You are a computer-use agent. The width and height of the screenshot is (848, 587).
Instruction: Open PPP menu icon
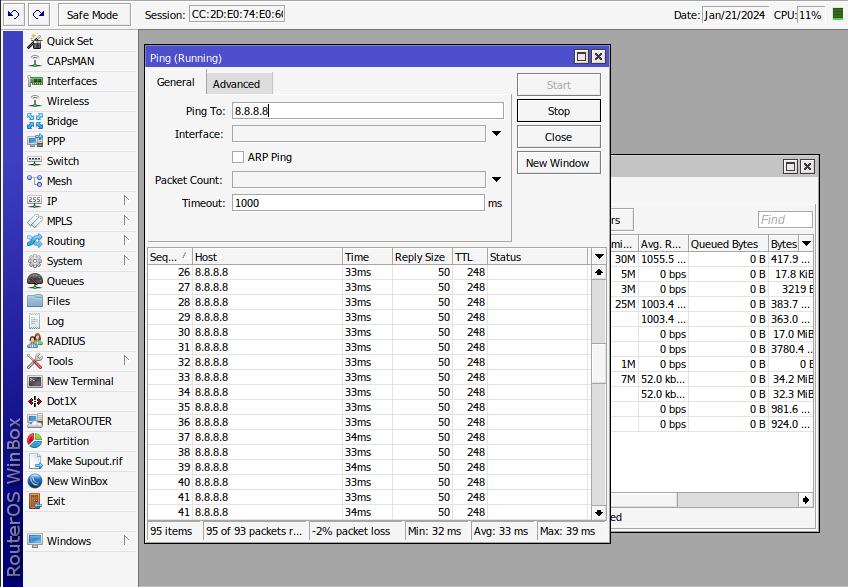35,141
